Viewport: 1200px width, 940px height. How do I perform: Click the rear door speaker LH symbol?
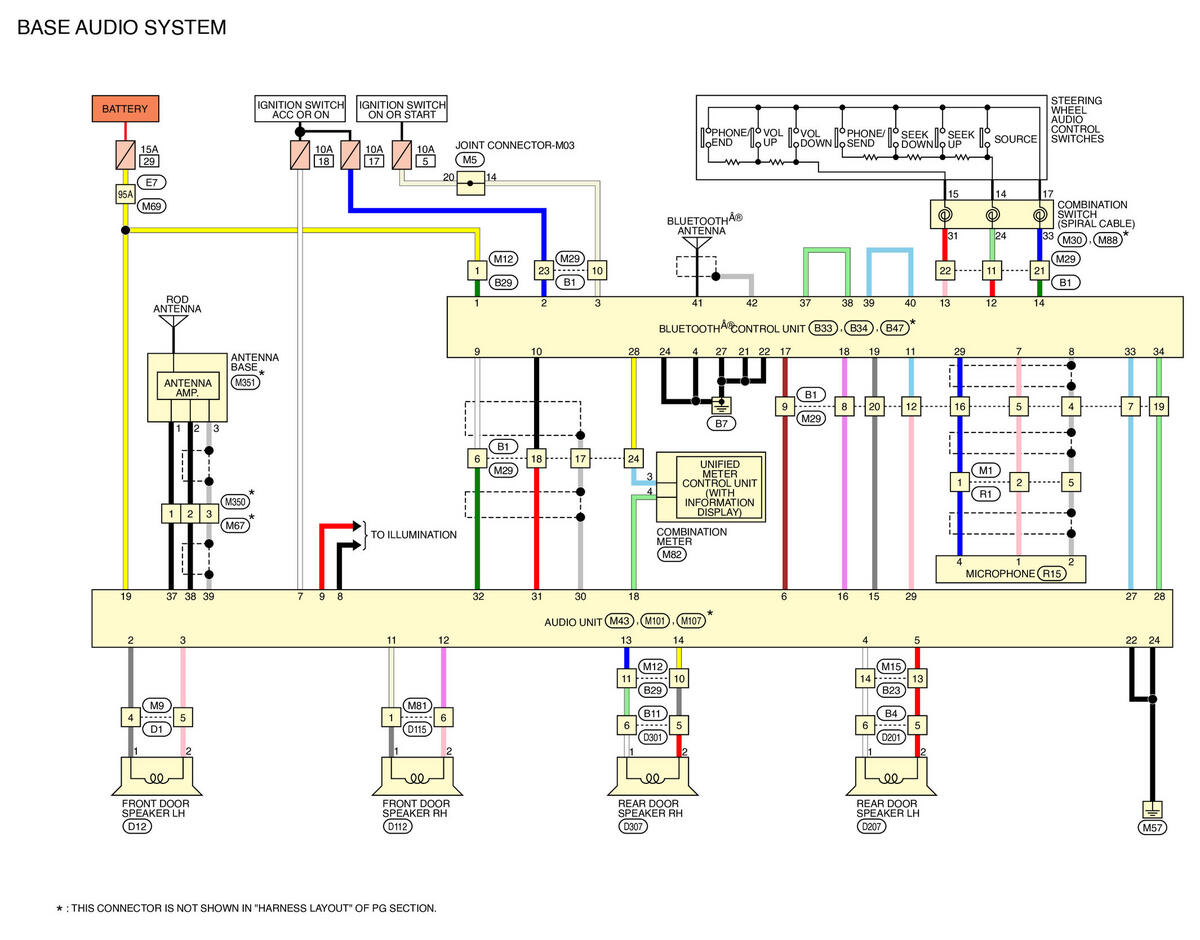893,776
